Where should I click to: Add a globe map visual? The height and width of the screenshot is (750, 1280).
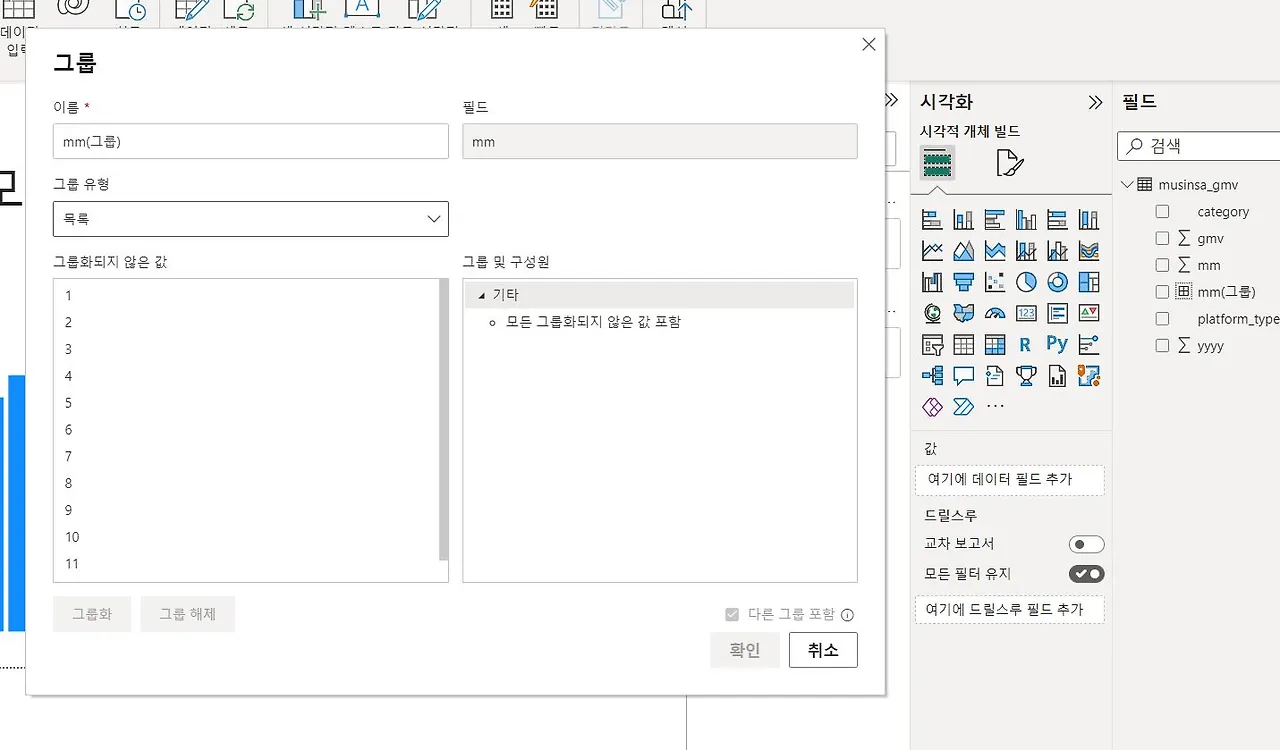932,313
